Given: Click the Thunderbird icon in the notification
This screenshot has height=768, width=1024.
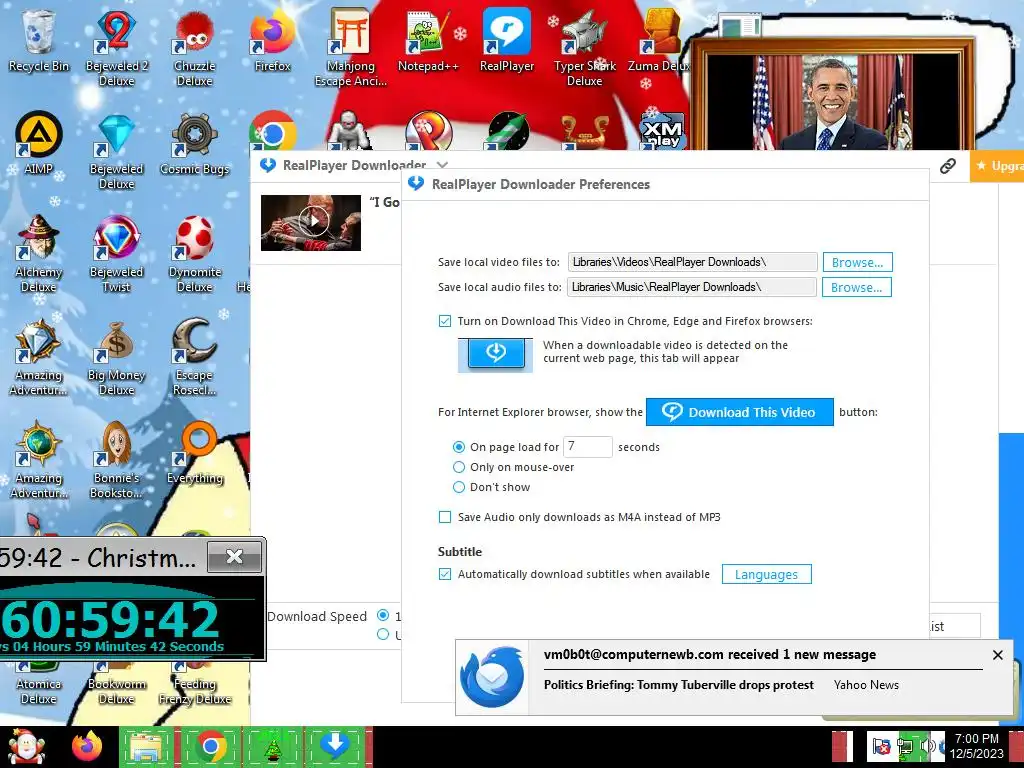Looking at the screenshot, I should click(492, 677).
